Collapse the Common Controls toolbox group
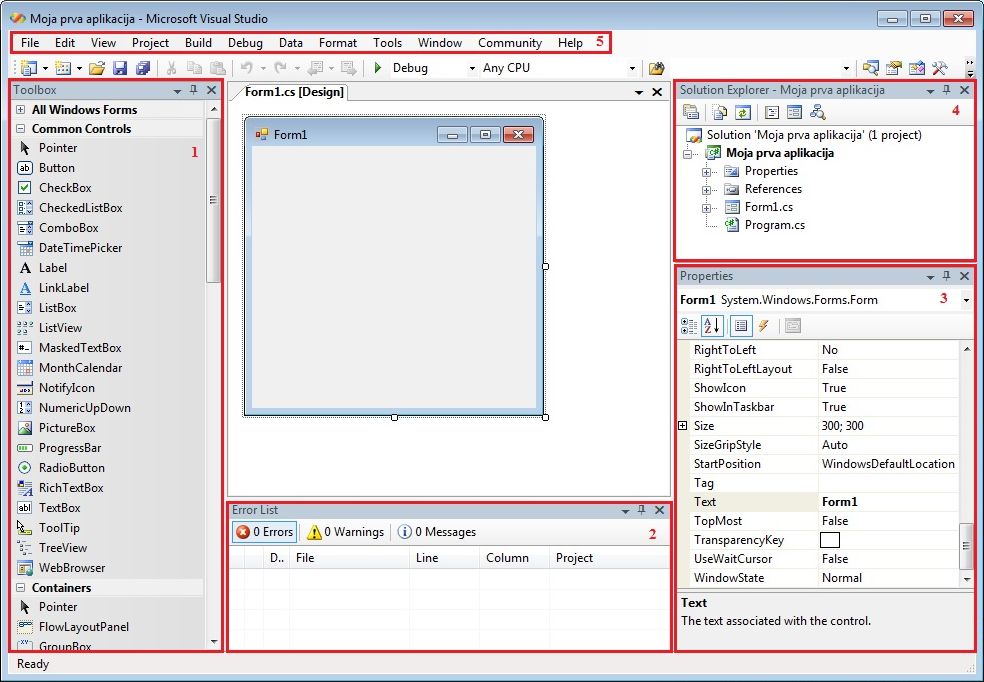 21,129
